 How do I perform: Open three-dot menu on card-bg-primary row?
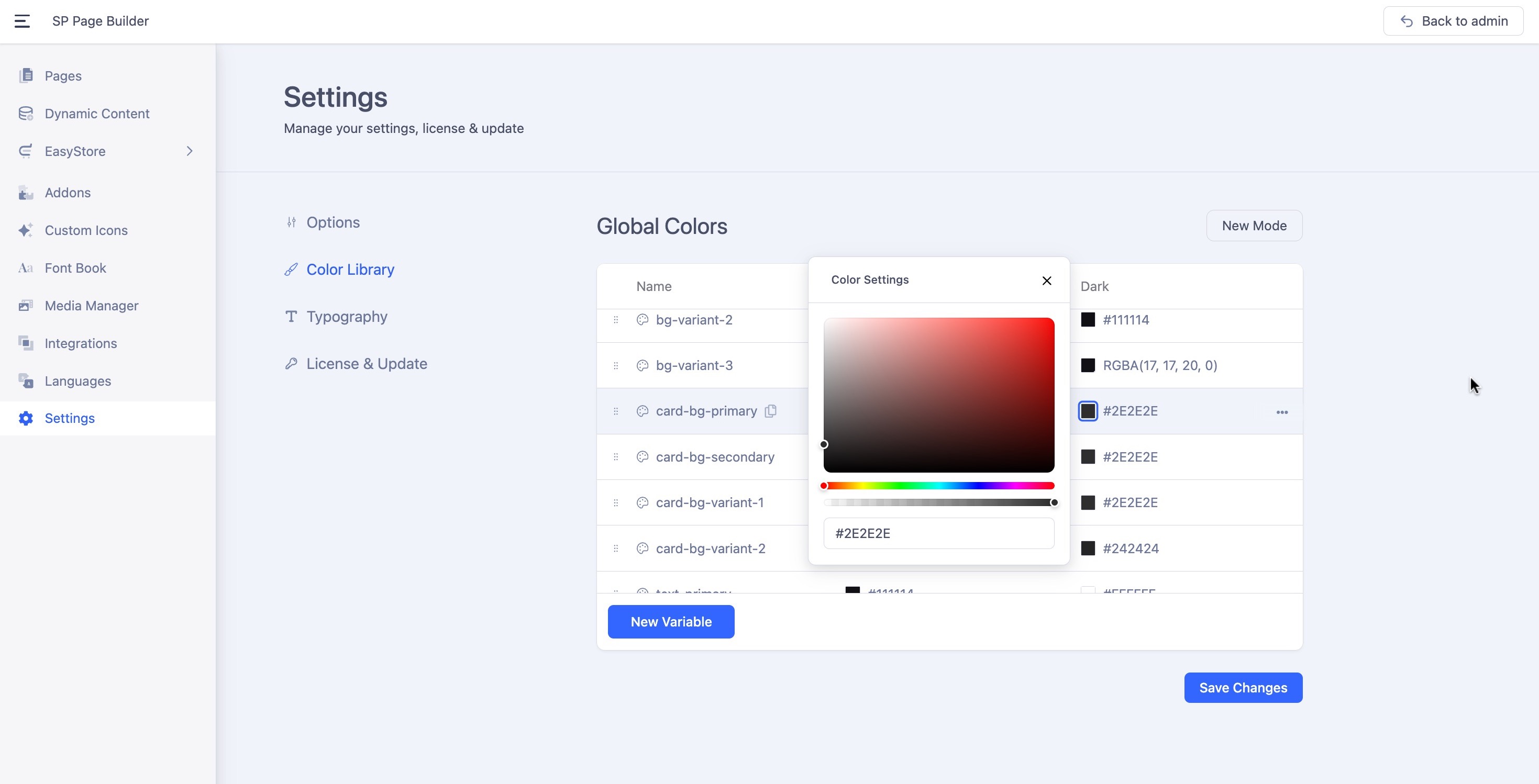pos(1281,412)
